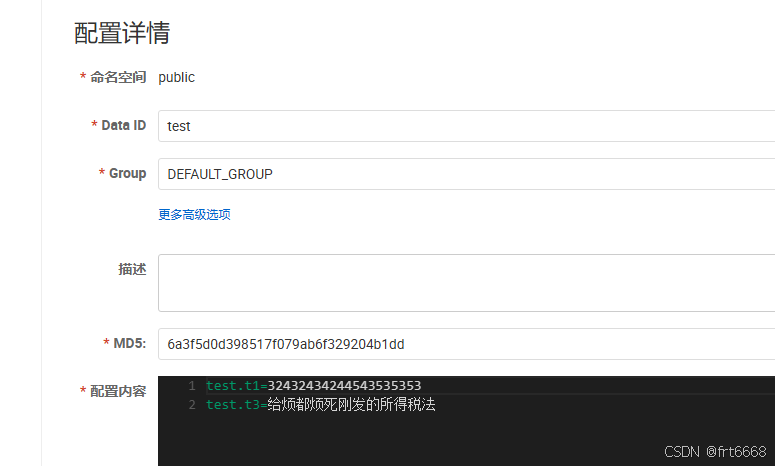Click line number 1 in editor gutter

[x=192, y=385]
